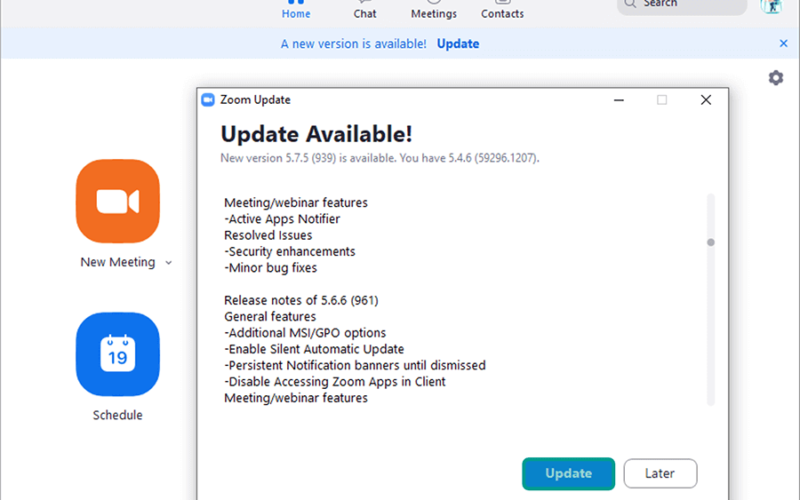Click the green Update button in the dialog
This screenshot has width=800, height=500.
(568, 473)
